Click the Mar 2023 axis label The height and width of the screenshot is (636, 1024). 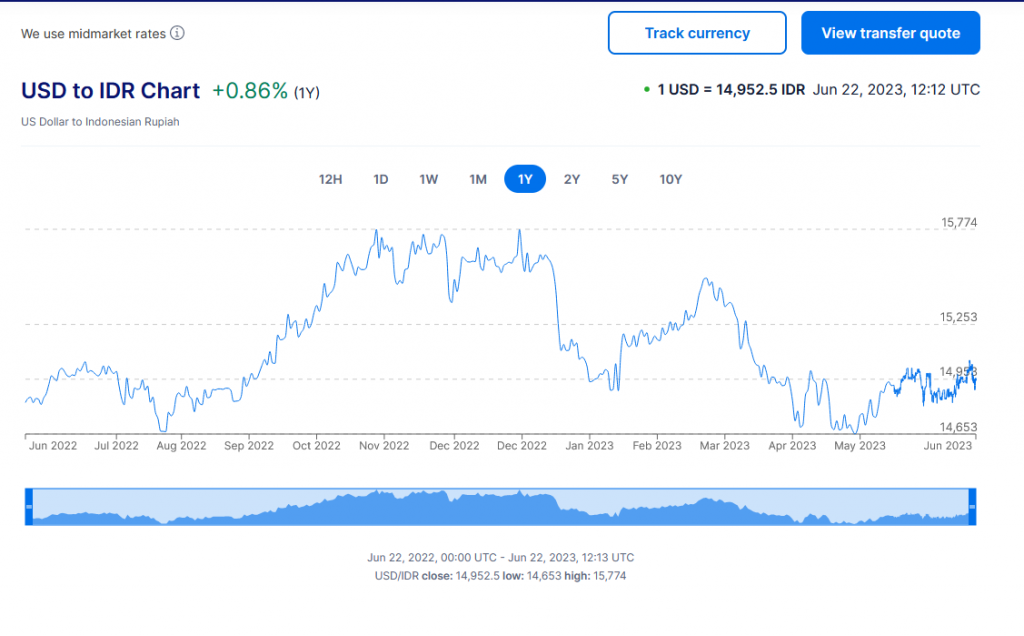point(723,446)
